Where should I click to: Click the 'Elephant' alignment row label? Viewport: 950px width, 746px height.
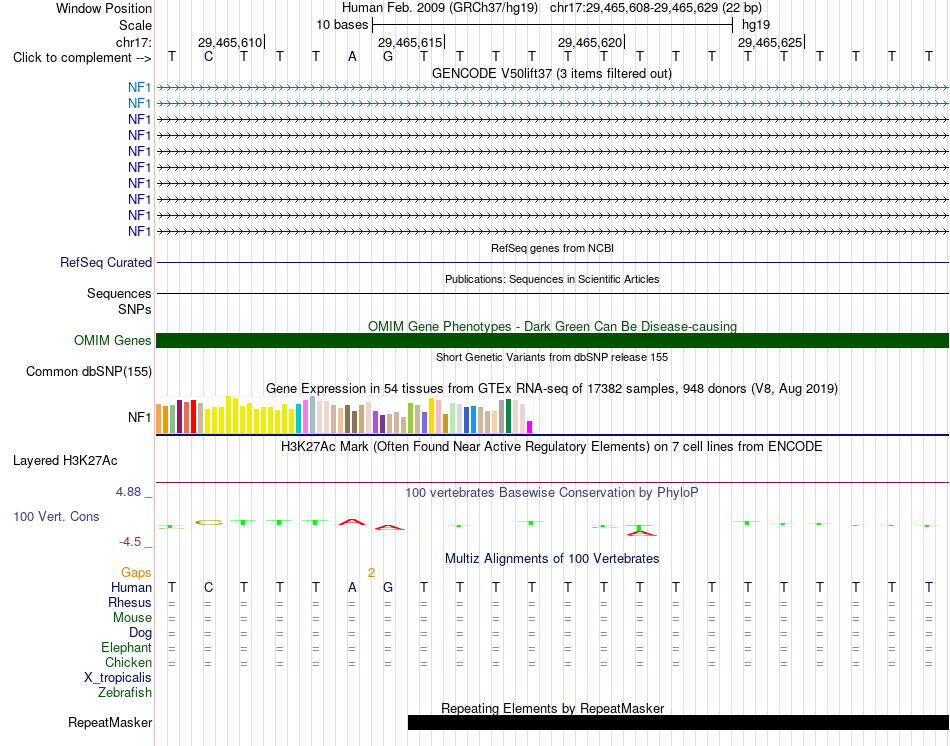[126, 647]
